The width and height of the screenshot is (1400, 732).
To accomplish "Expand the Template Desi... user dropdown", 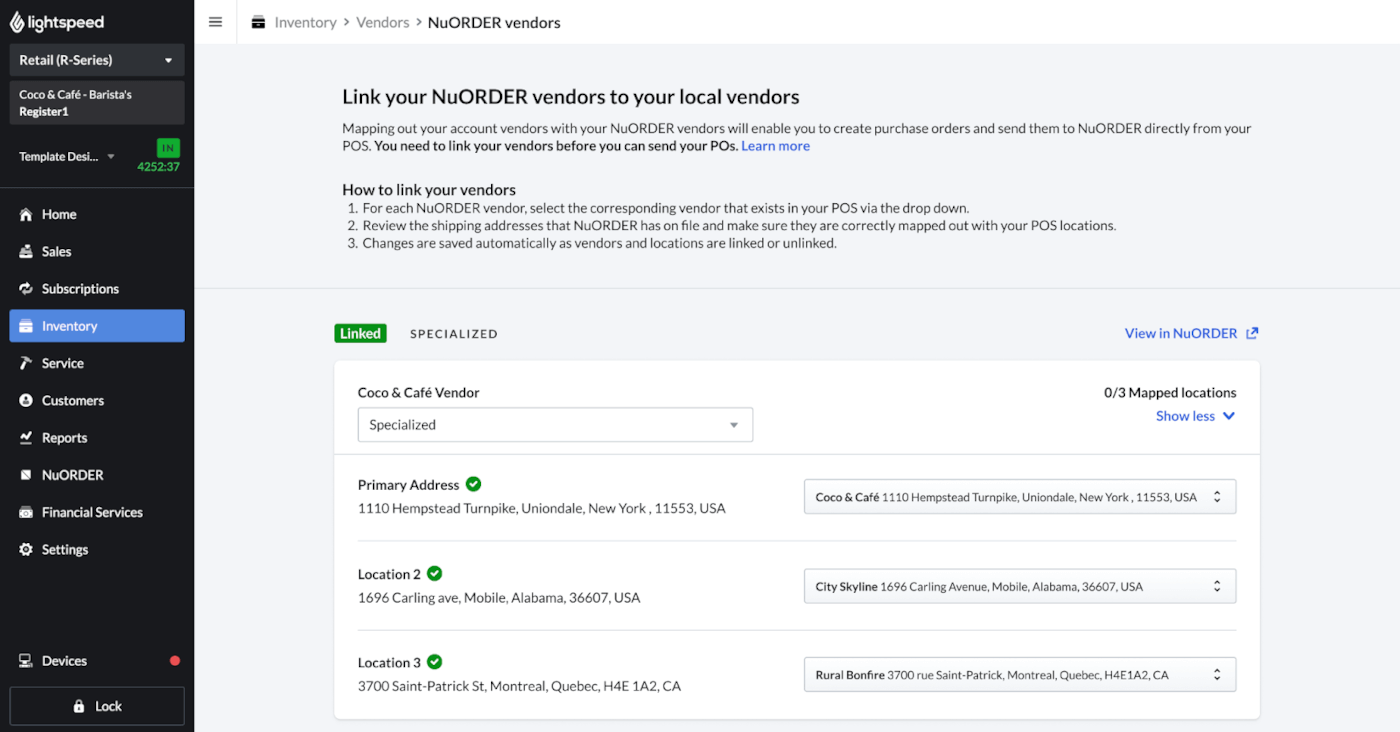I will (x=68, y=157).
